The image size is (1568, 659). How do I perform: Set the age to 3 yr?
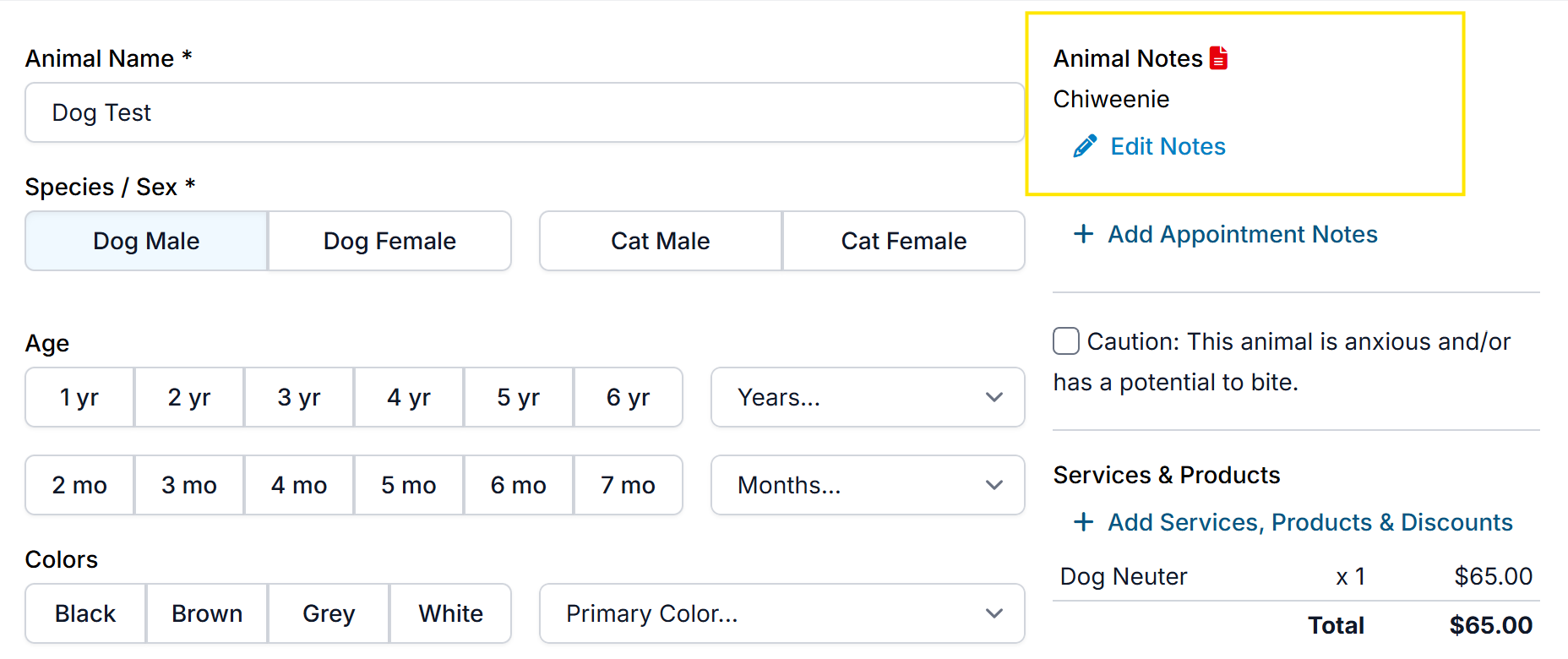click(299, 397)
